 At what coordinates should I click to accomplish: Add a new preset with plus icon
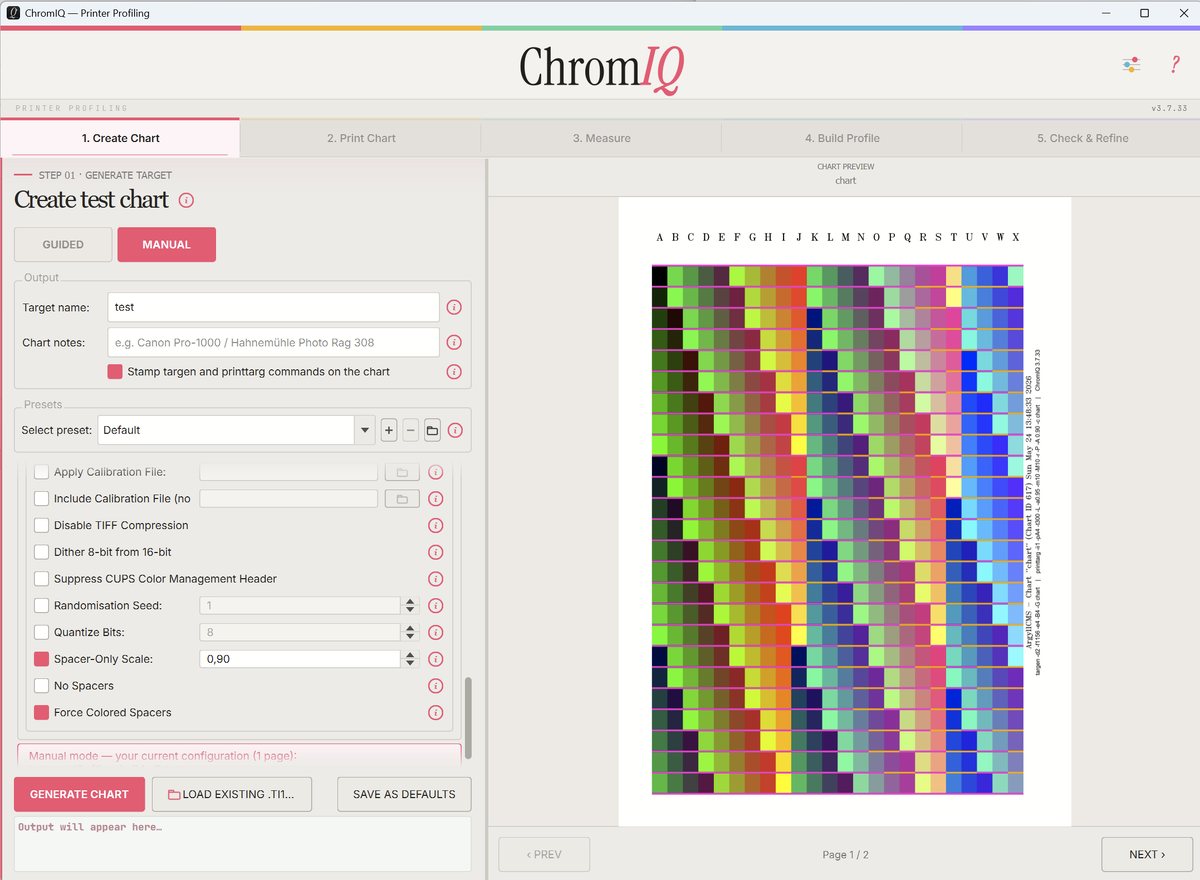click(x=389, y=430)
